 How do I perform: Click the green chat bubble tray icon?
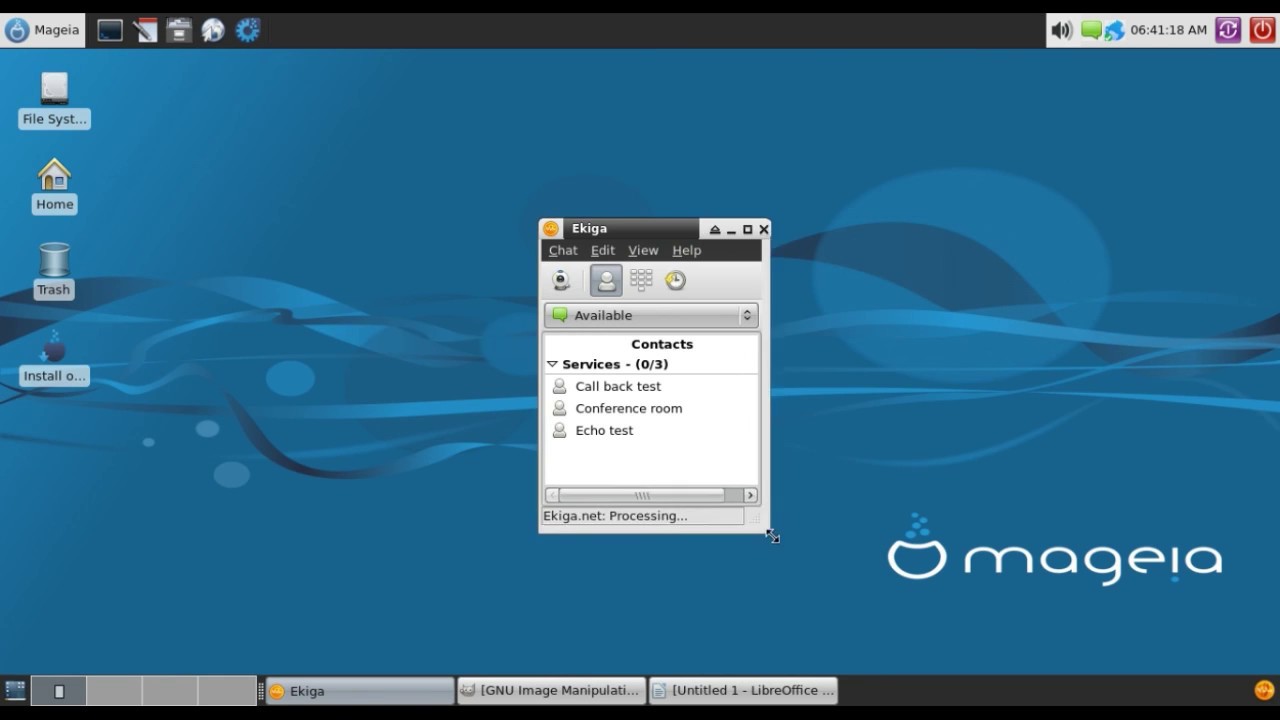(x=1090, y=30)
